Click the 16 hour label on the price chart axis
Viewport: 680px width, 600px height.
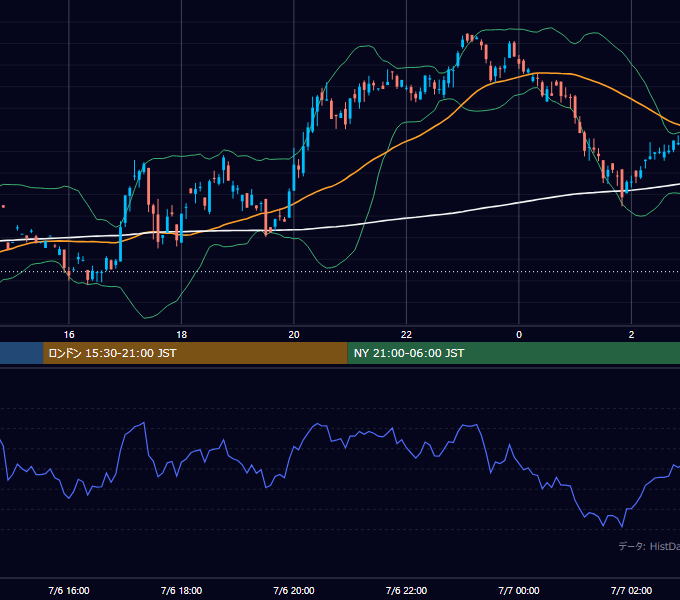coord(69,335)
